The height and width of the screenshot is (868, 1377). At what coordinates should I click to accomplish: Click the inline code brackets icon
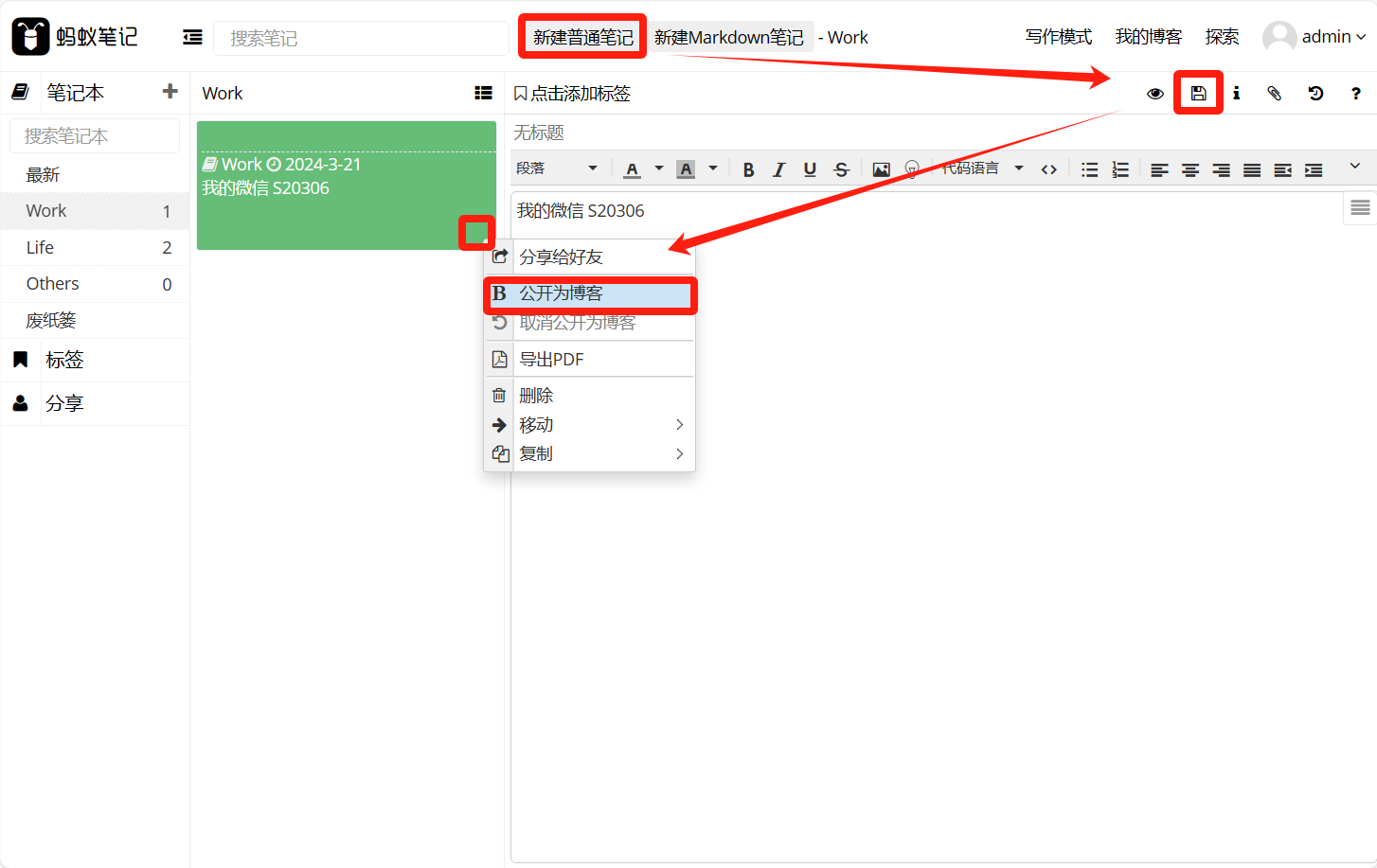[1048, 169]
